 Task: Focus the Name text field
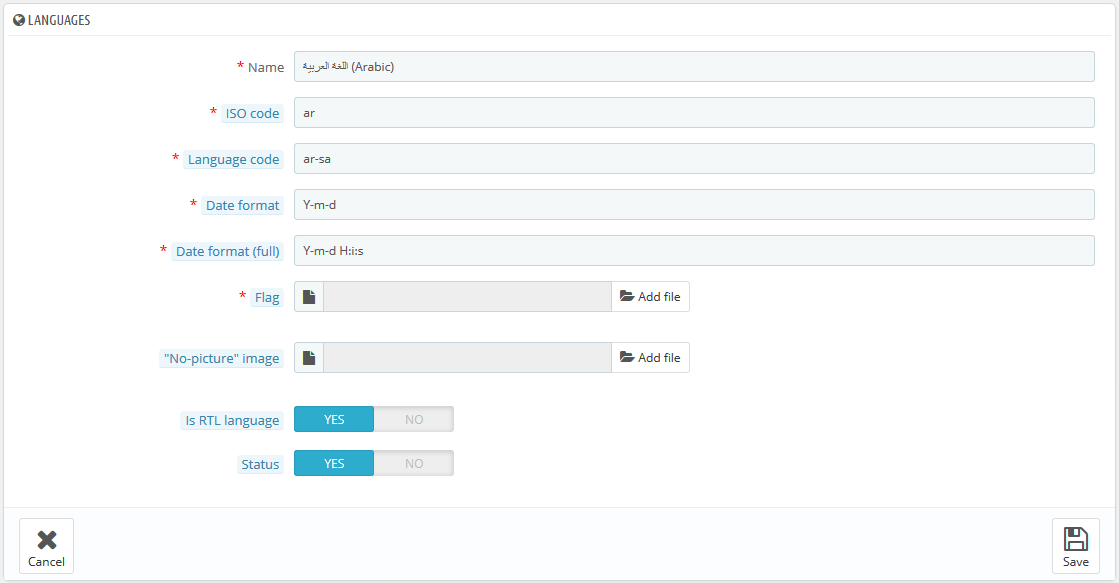pos(694,67)
